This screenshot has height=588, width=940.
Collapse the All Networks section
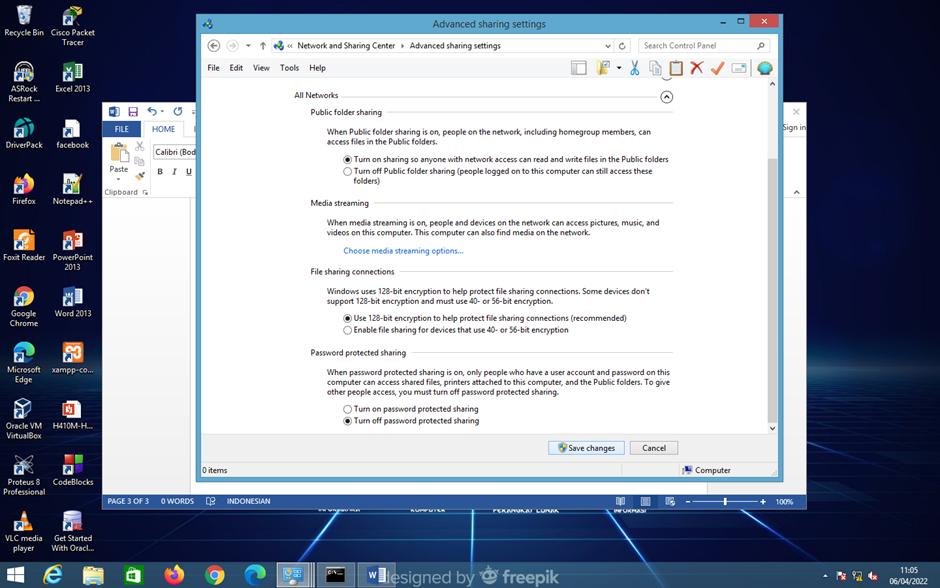(667, 97)
